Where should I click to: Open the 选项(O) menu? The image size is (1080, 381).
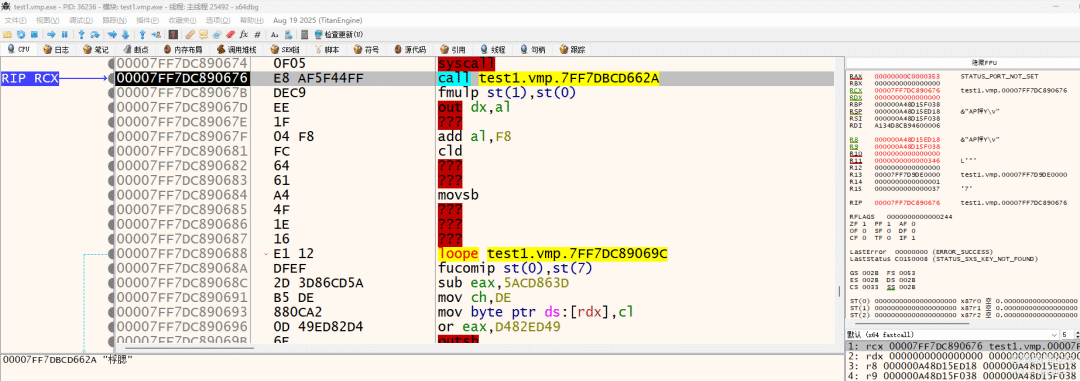click(x=218, y=20)
